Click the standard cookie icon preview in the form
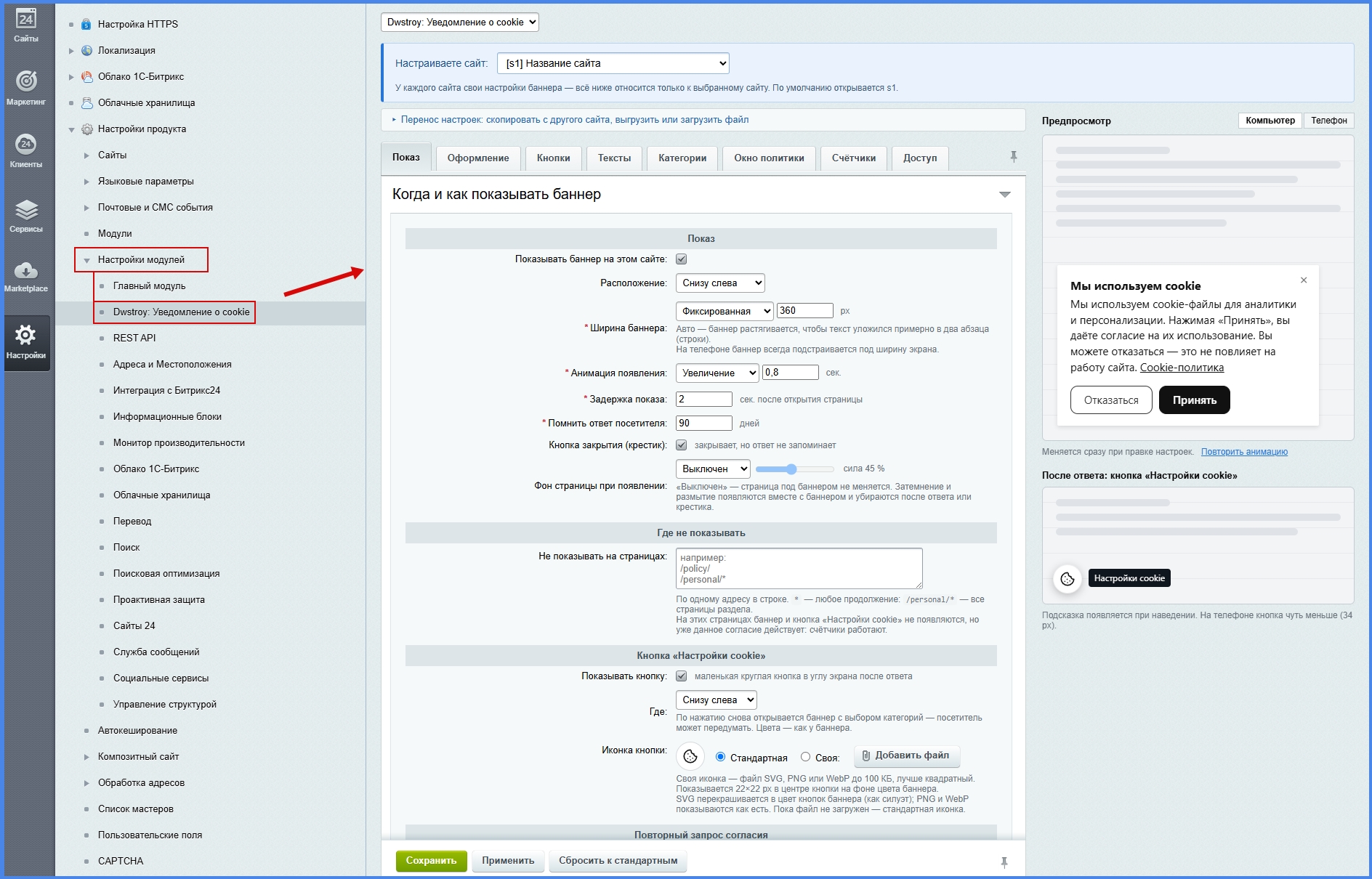 690,757
